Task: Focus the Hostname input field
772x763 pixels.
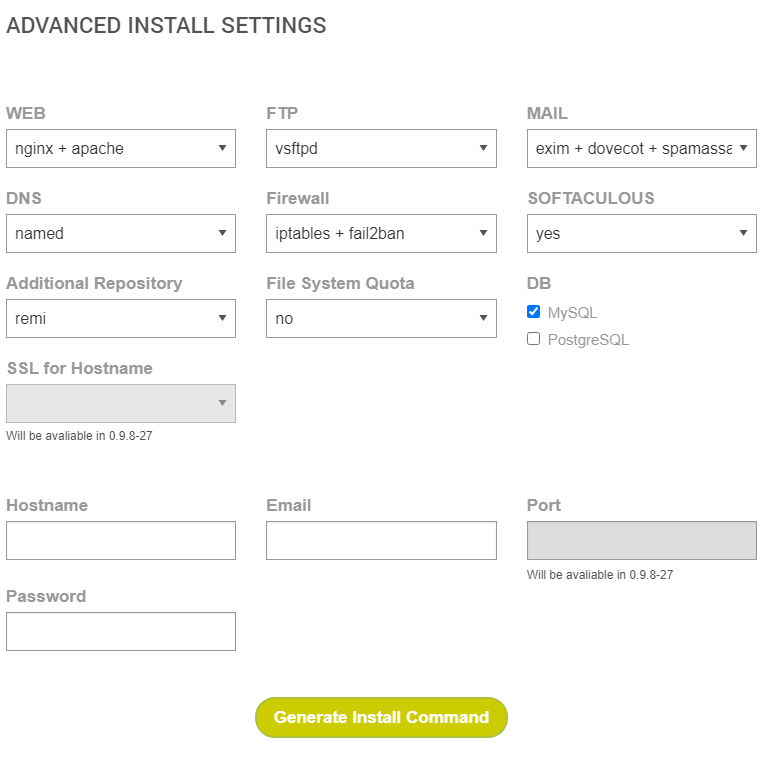Action: (x=120, y=540)
